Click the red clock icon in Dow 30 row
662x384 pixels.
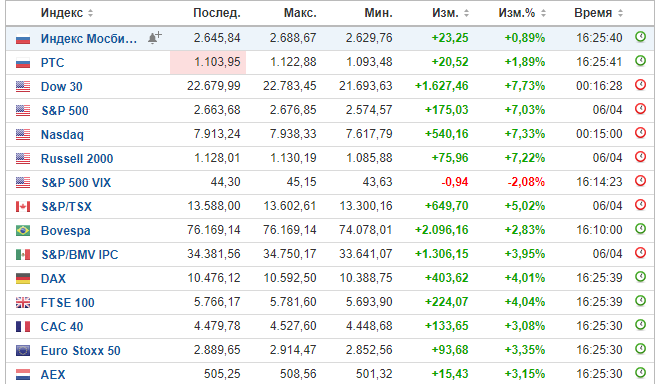click(x=640, y=85)
